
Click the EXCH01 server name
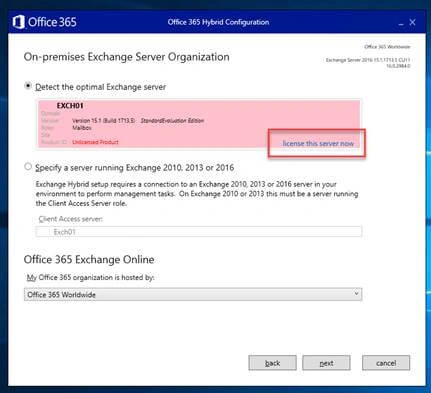(70, 106)
